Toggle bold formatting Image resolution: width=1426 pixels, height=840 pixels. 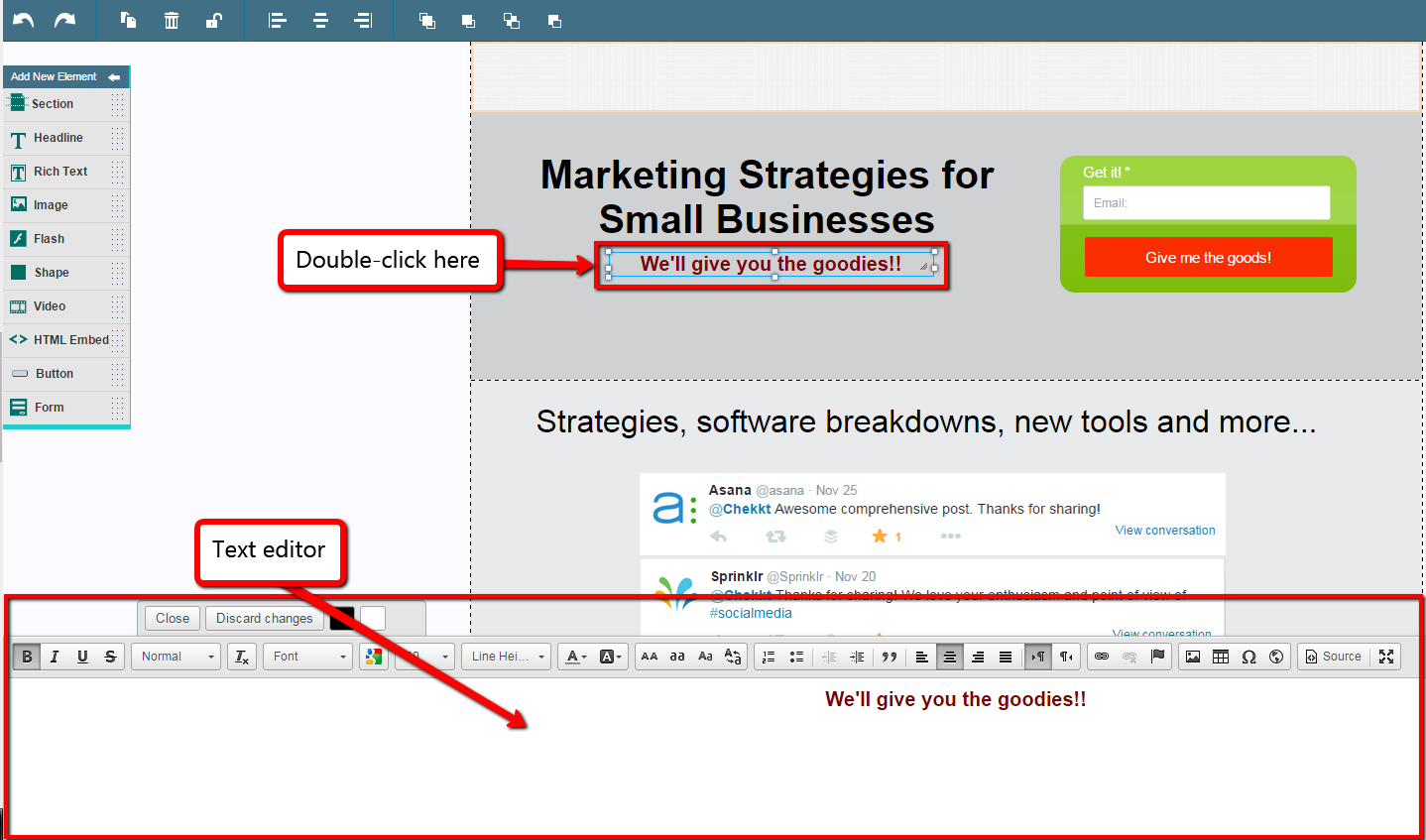point(27,657)
